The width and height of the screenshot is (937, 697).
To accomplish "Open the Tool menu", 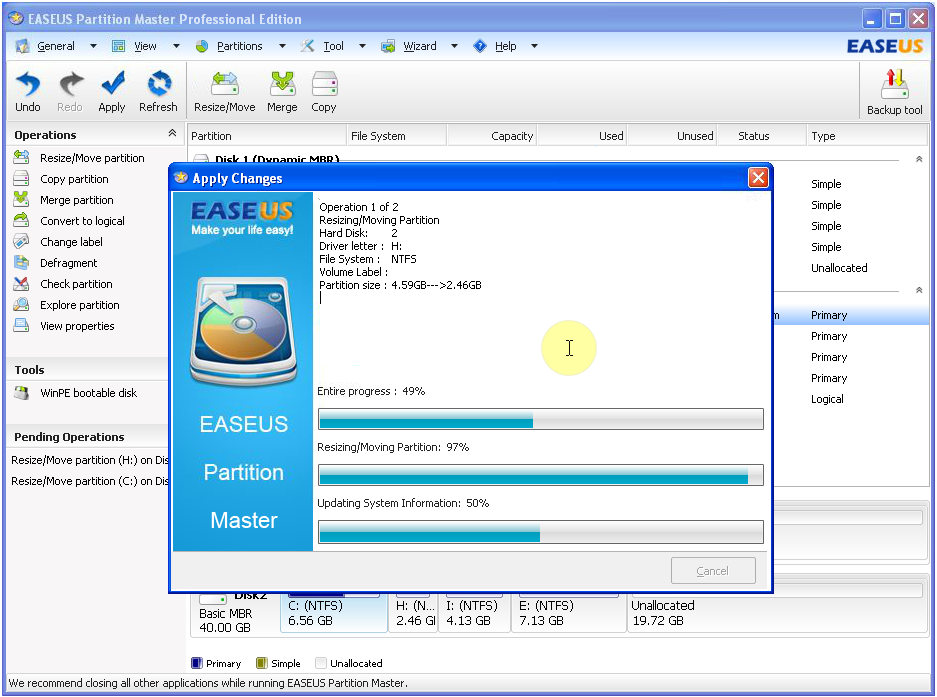I will (333, 46).
